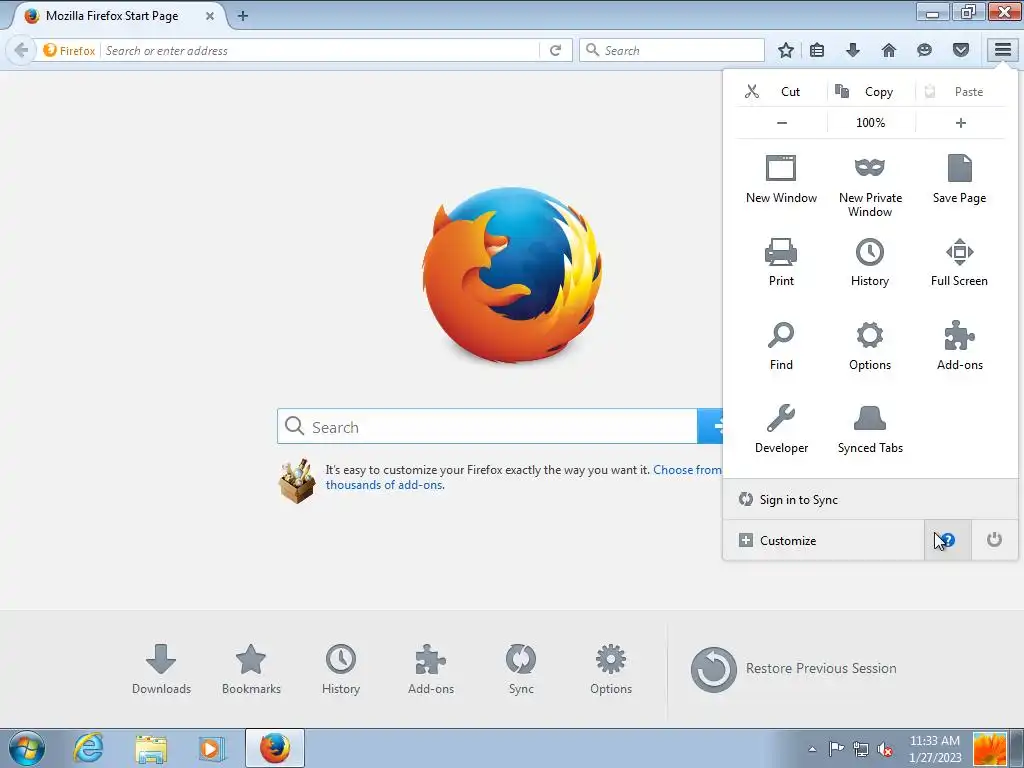This screenshot has height=768, width=1024.
Task: Focus the toolbar Search box
Action: [671, 50]
